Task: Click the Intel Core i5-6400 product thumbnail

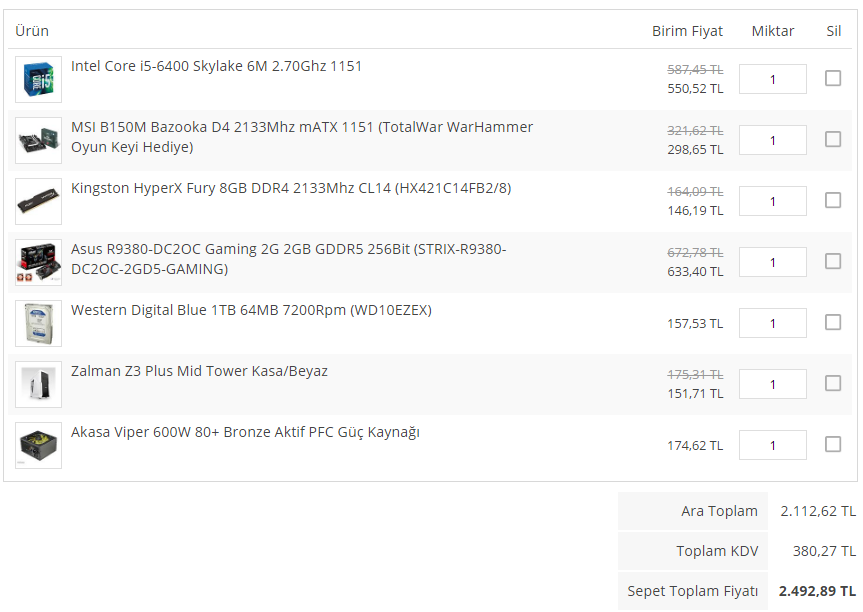Action: [38, 80]
